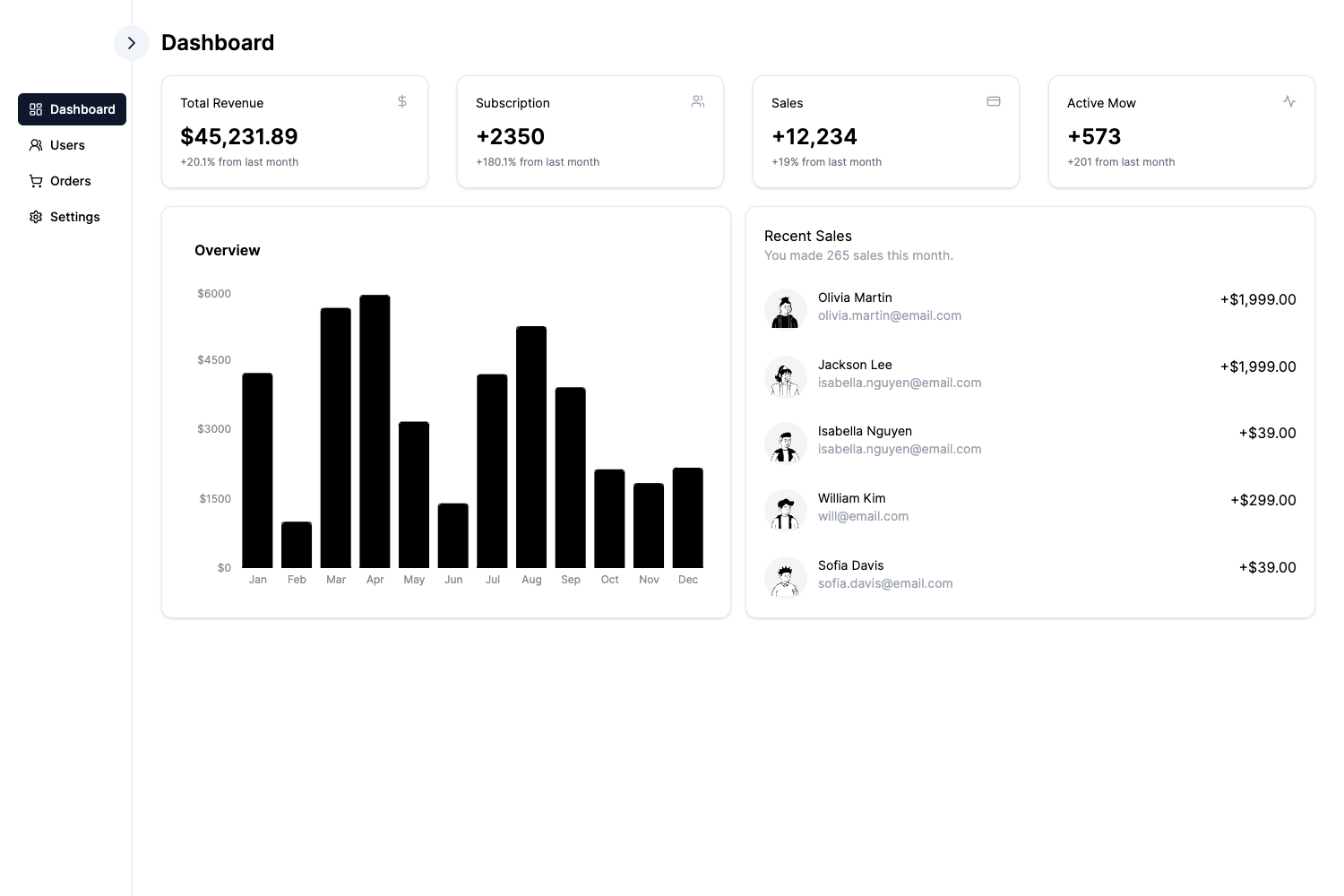This screenshot has height=896, width=1344.
Task: Select the Users menu entry
Action: coord(67,144)
